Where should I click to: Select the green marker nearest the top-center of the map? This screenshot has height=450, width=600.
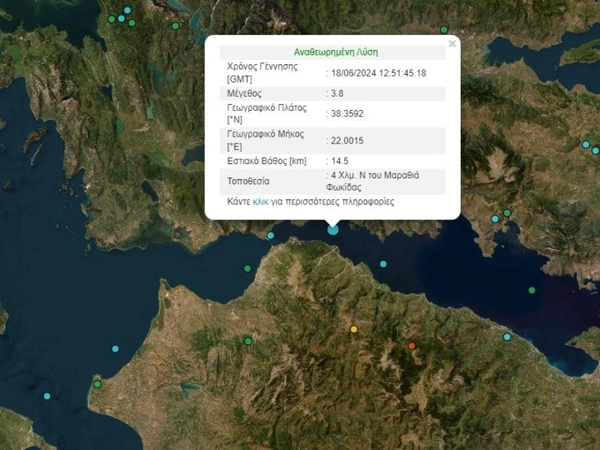(x=176, y=25)
